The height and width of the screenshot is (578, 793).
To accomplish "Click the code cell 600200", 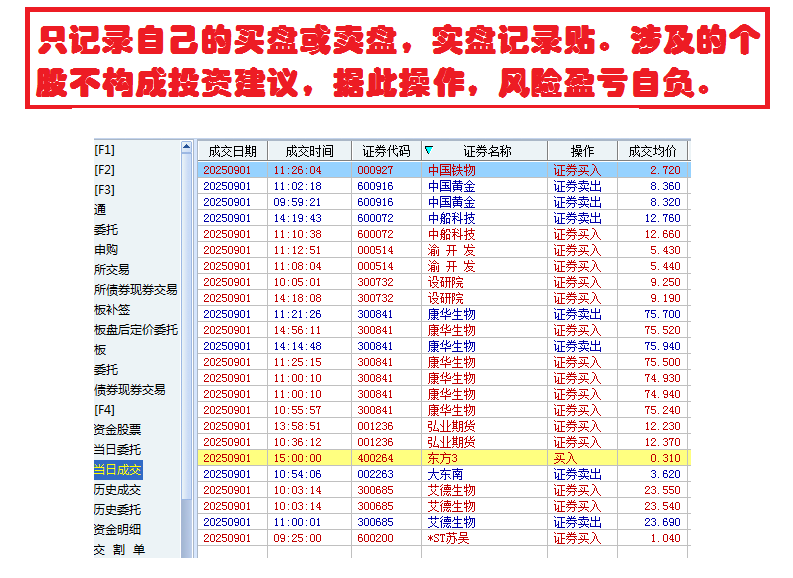I will pyautogui.click(x=375, y=539).
